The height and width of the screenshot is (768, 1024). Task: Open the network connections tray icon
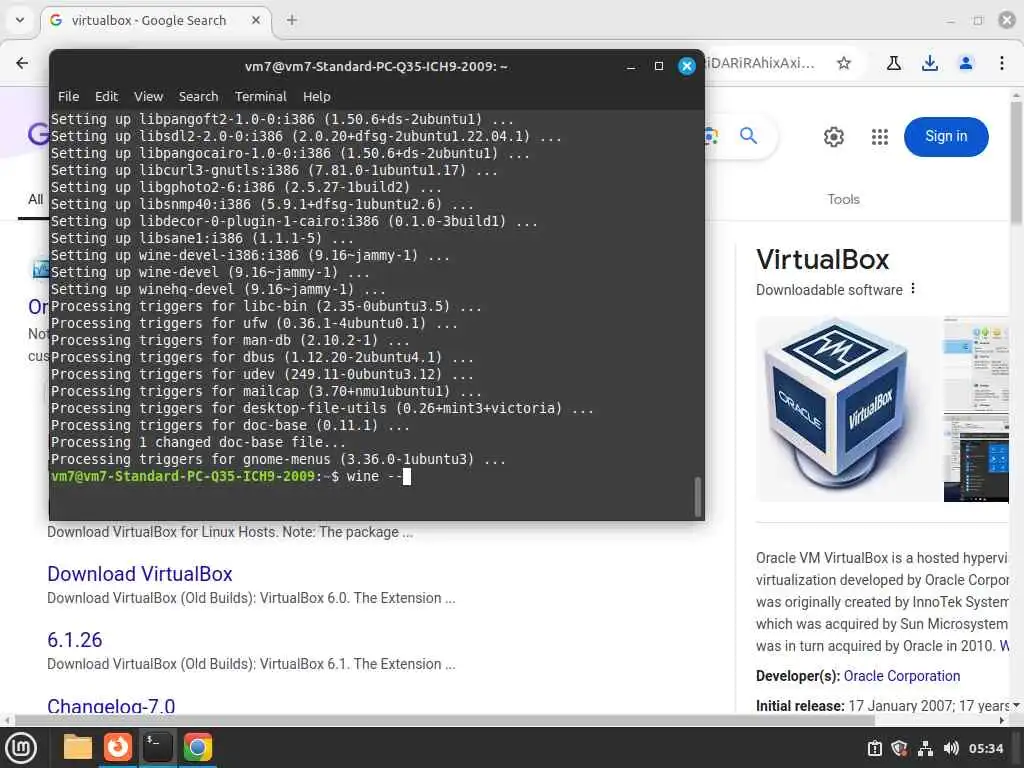coord(925,748)
